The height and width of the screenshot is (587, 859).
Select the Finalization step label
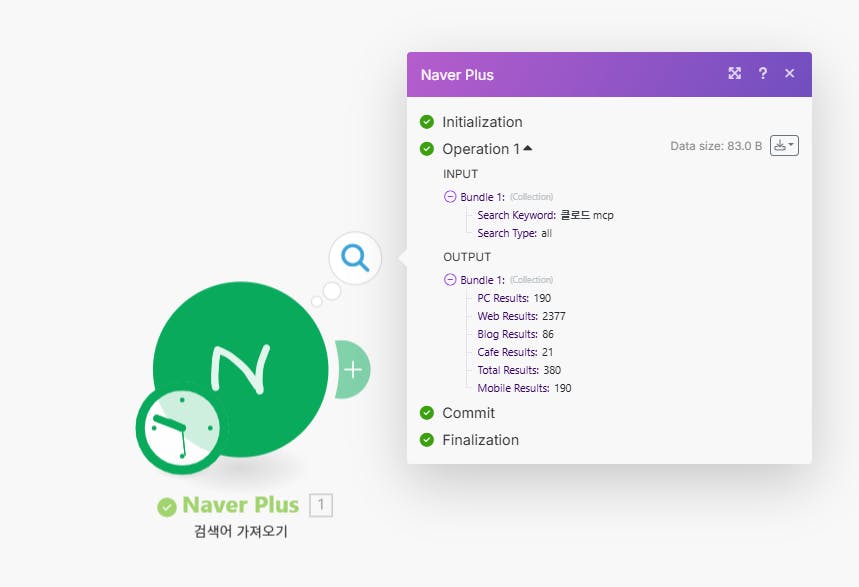coord(480,440)
